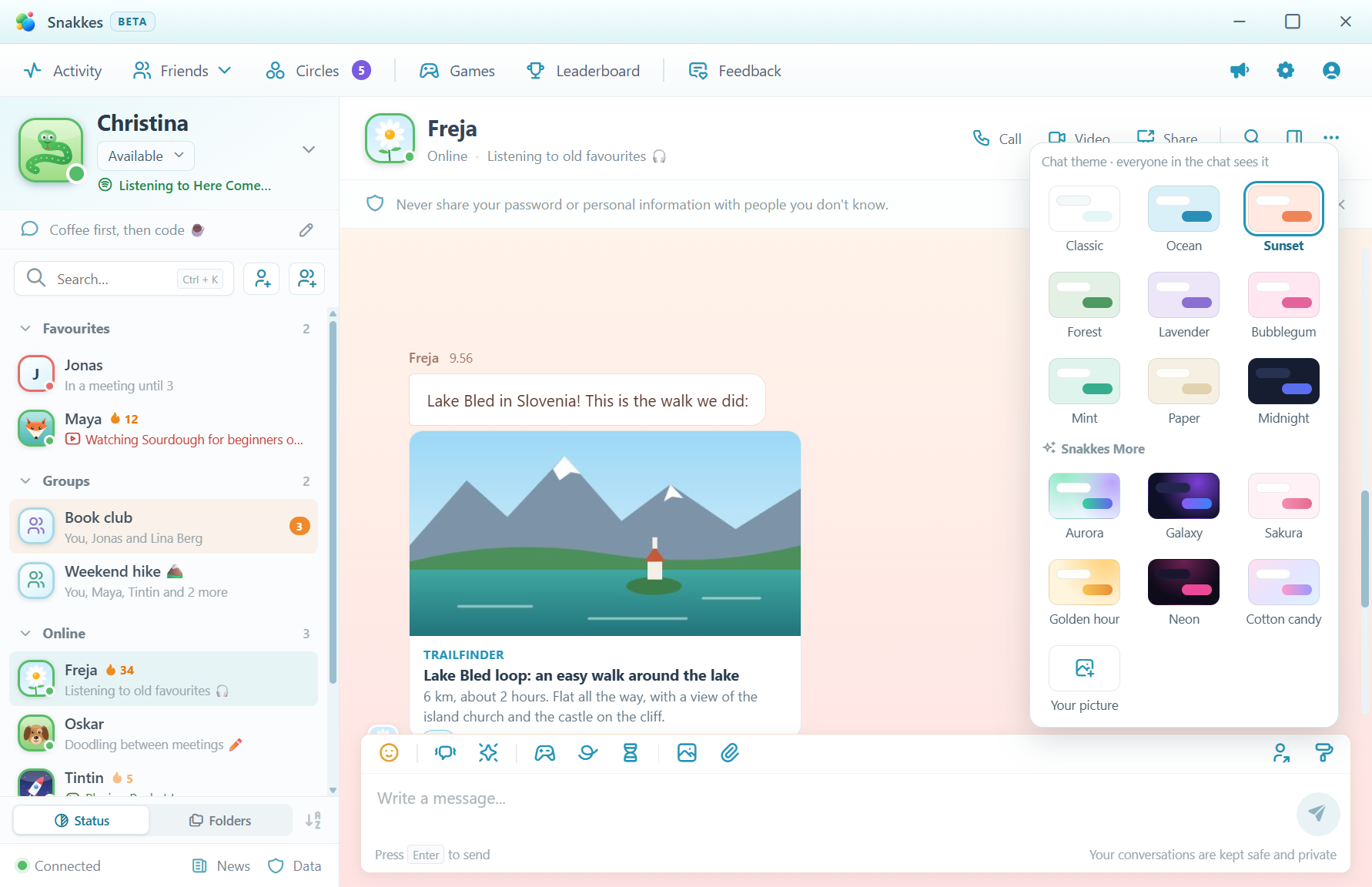1372x887 pixels.
Task: Switch to the Status tab
Action: (82, 821)
